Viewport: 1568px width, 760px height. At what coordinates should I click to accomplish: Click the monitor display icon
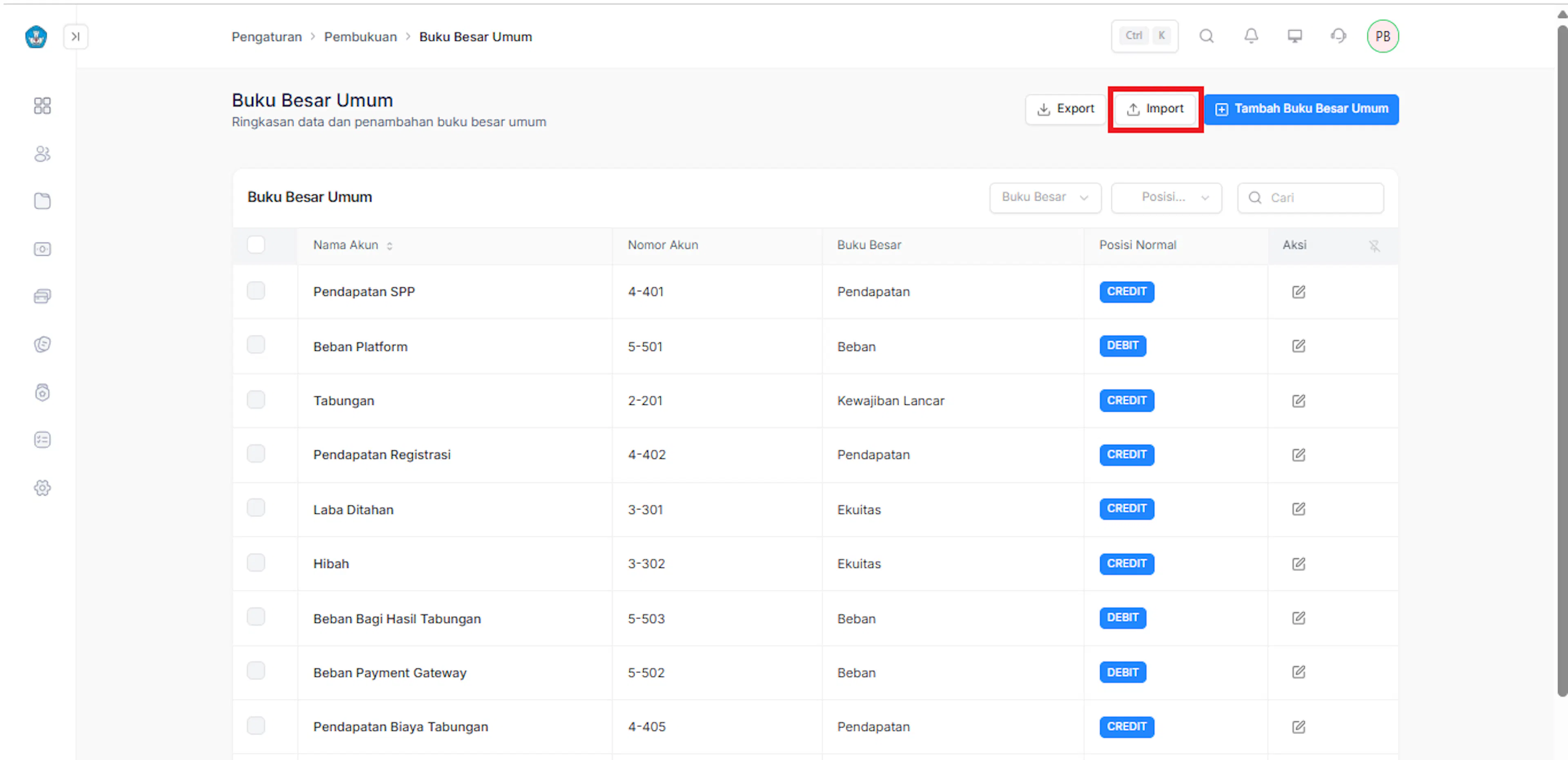(x=1295, y=36)
